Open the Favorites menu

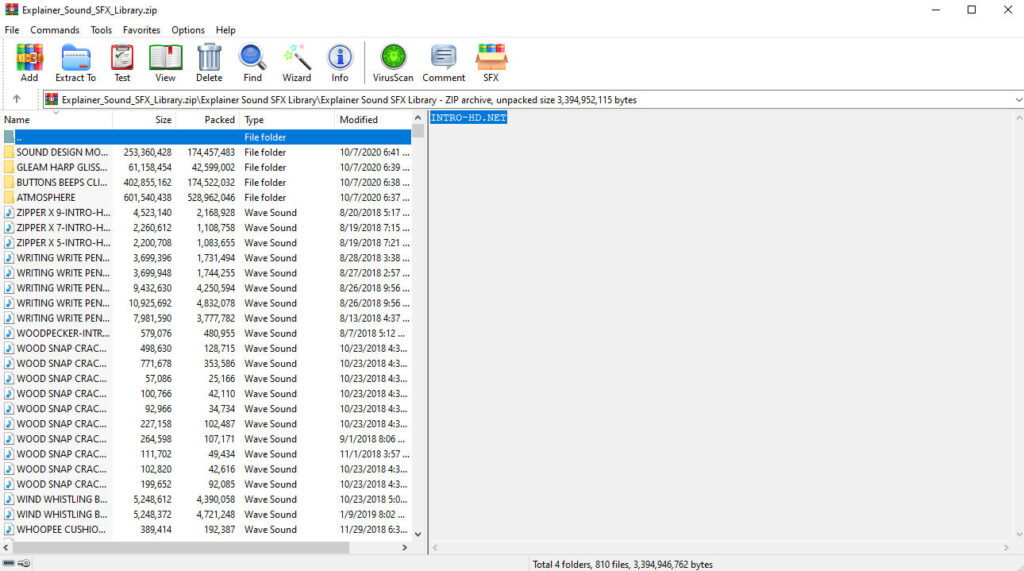click(x=142, y=30)
